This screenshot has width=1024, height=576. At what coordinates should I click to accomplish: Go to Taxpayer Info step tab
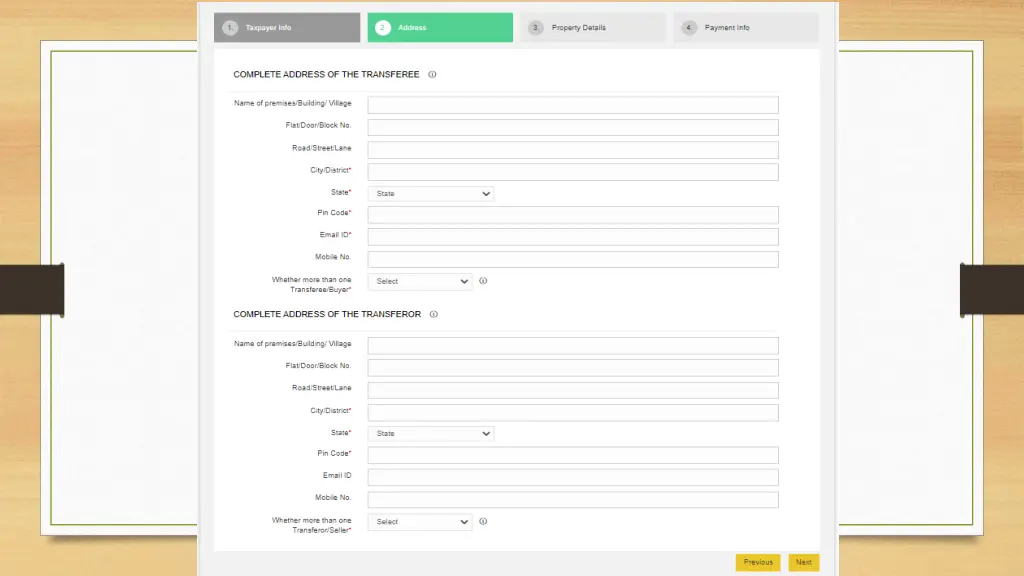[x=287, y=27]
